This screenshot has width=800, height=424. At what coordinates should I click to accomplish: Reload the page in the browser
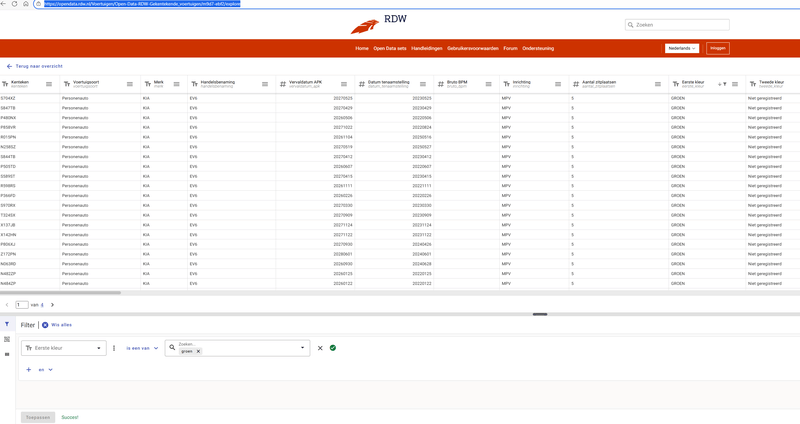tap(14, 4)
